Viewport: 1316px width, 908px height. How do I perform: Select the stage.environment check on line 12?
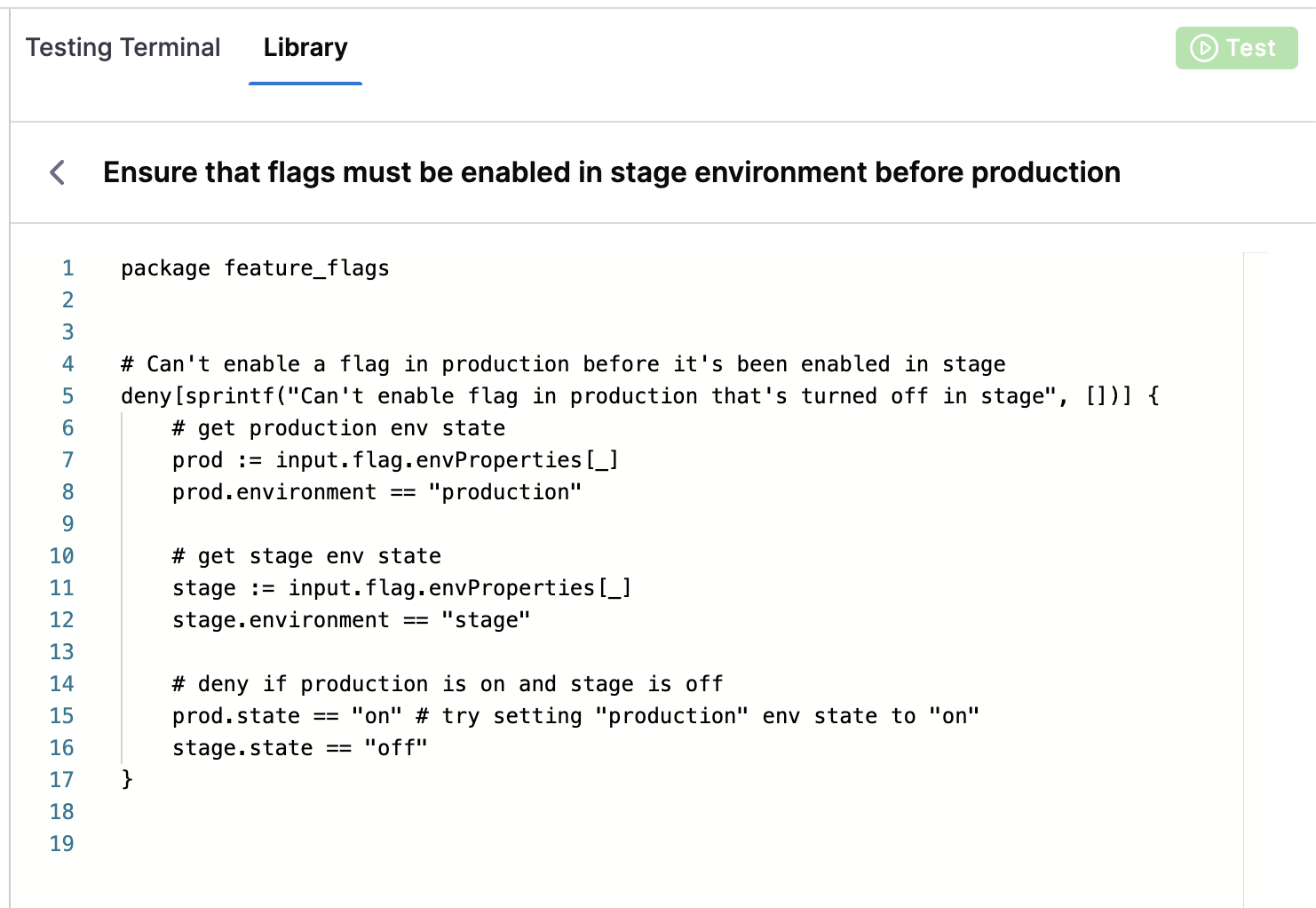(351, 619)
